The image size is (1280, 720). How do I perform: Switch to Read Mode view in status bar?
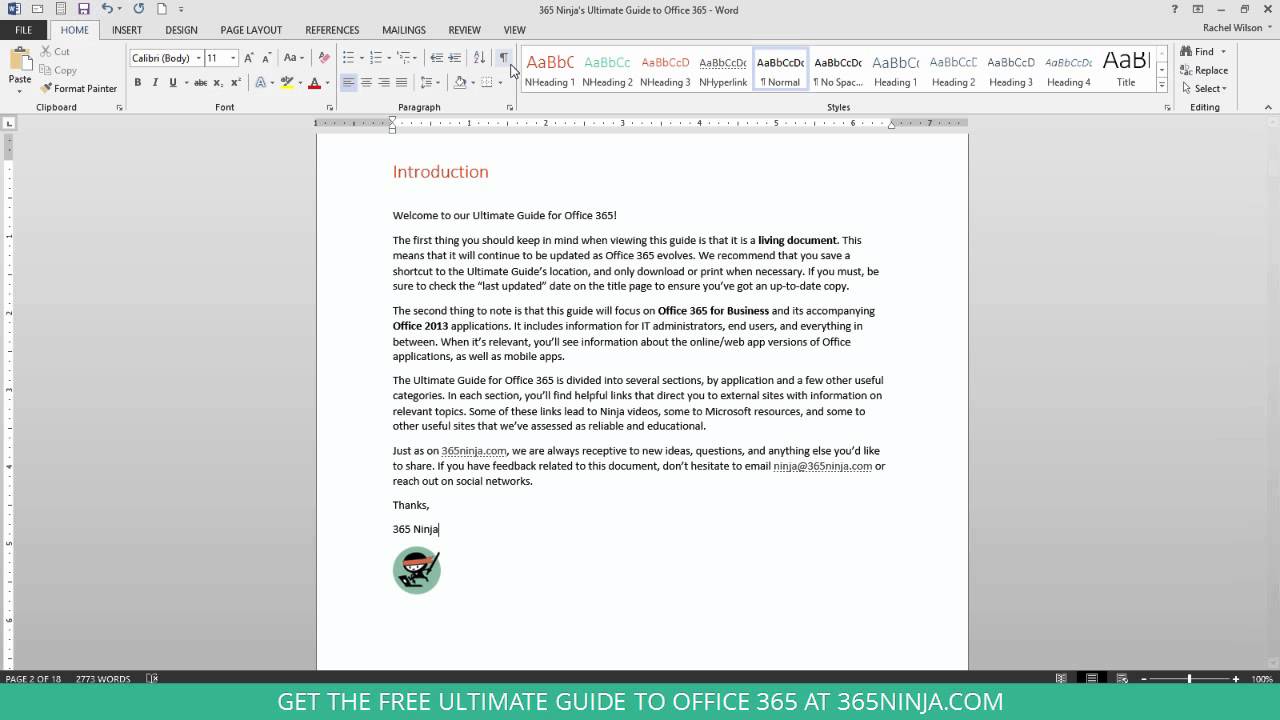1061,679
